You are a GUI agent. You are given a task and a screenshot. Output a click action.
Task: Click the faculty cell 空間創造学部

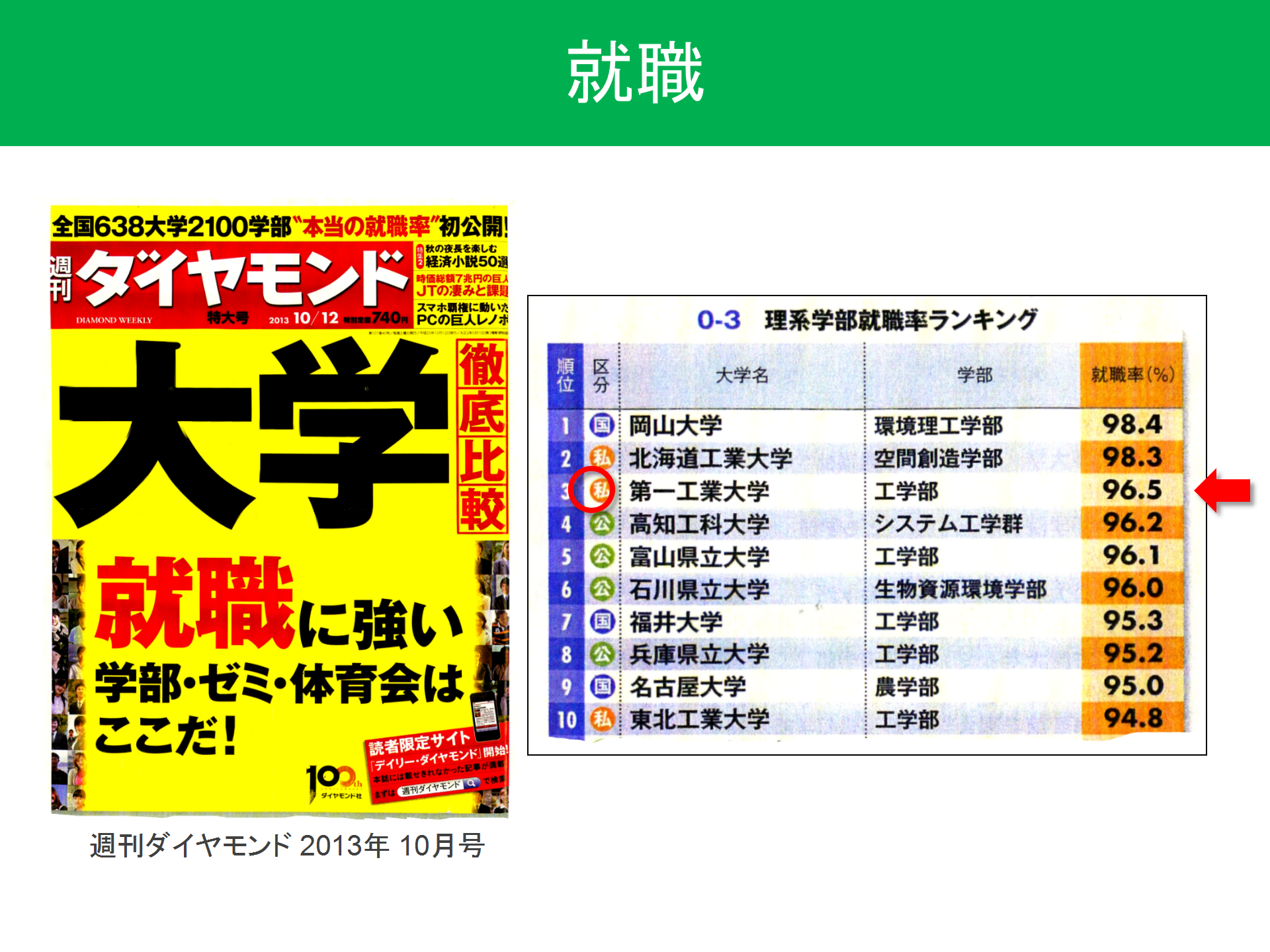coord(939,457)
